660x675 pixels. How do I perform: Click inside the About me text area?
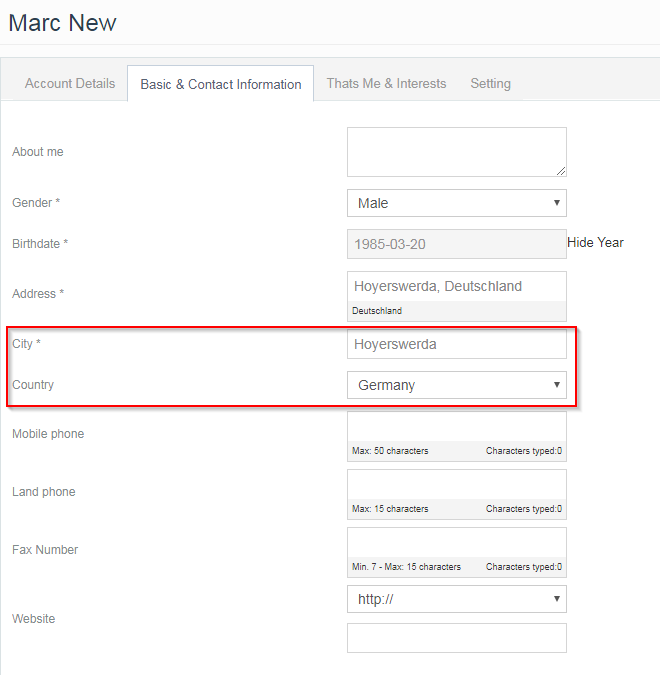click(x=457, y=152)
